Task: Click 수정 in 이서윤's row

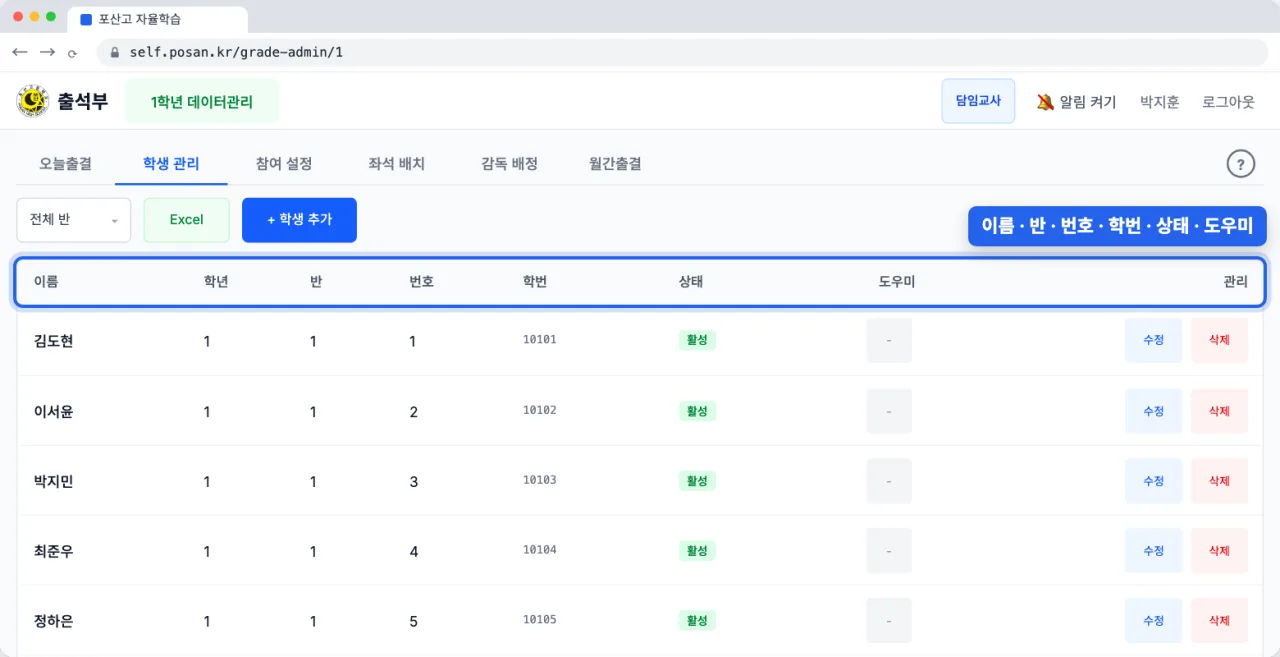Action: tap(1153, 411)
